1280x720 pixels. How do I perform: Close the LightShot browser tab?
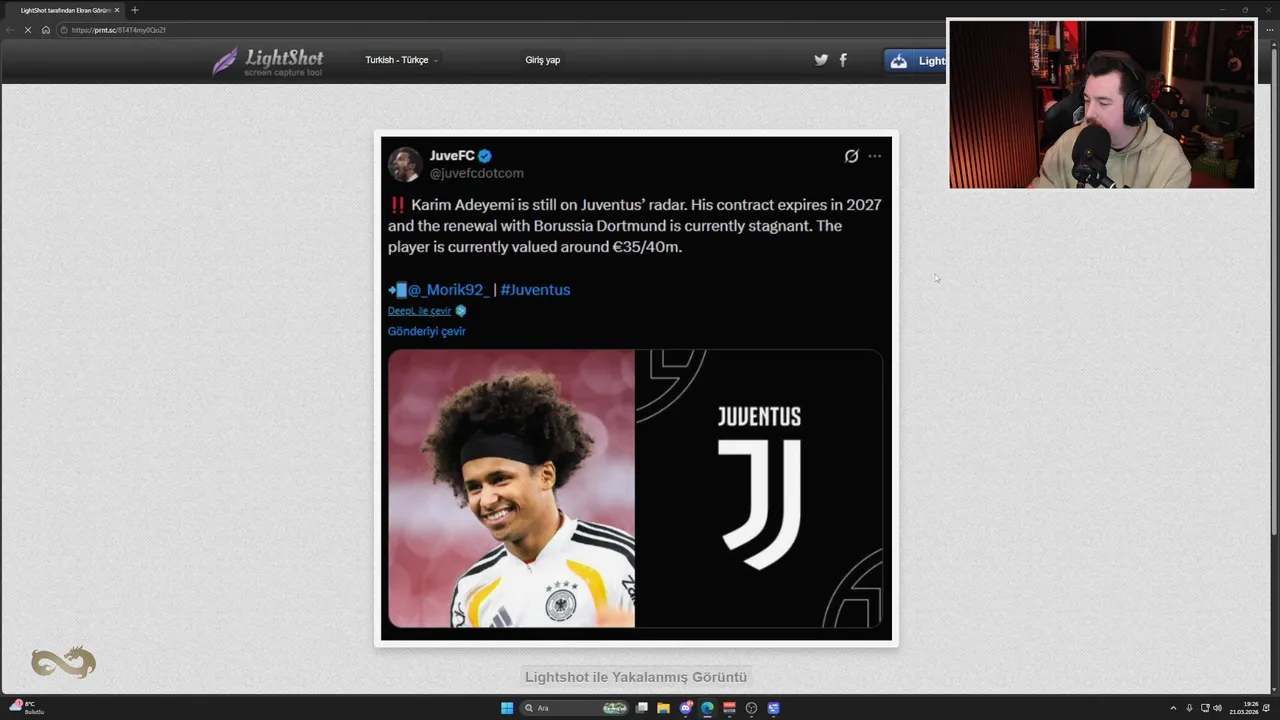click(x=117, y=10)
